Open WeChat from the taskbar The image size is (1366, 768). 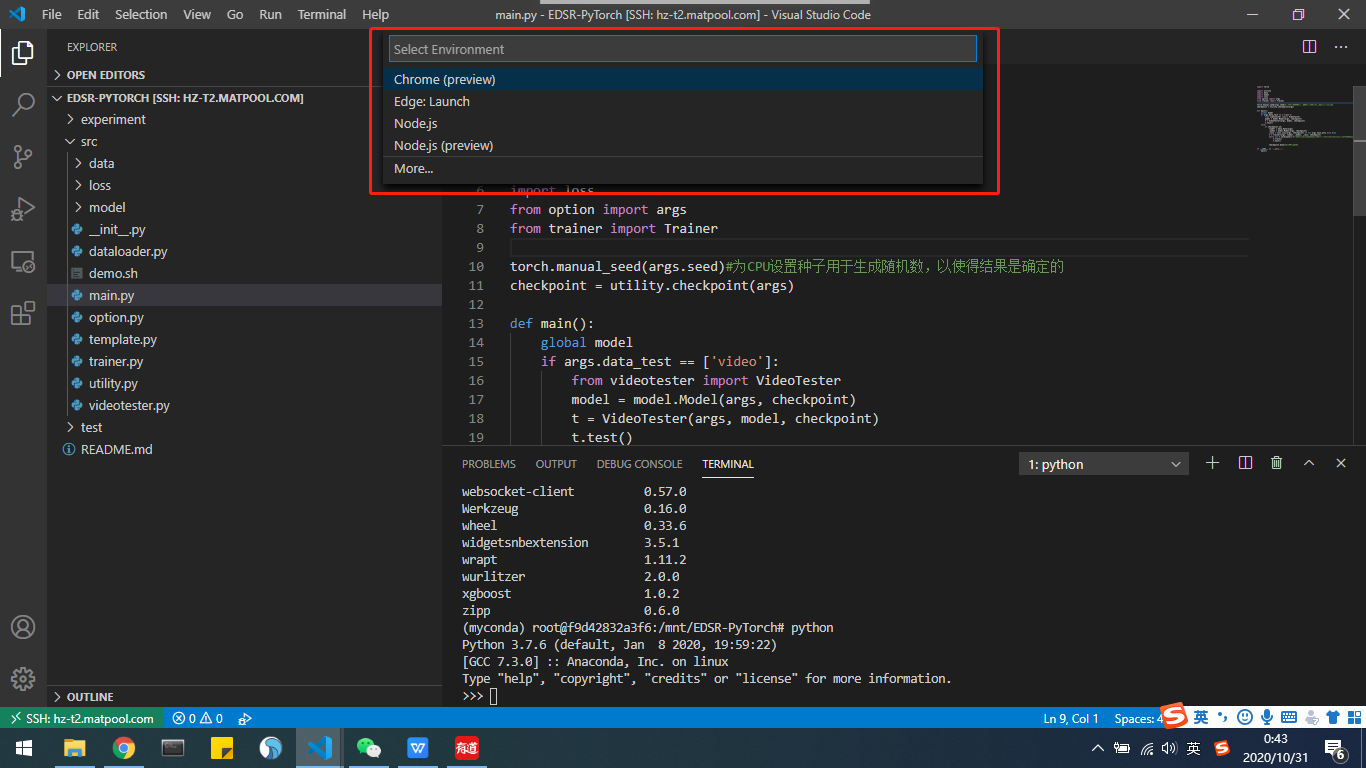[x=369, y=748]
